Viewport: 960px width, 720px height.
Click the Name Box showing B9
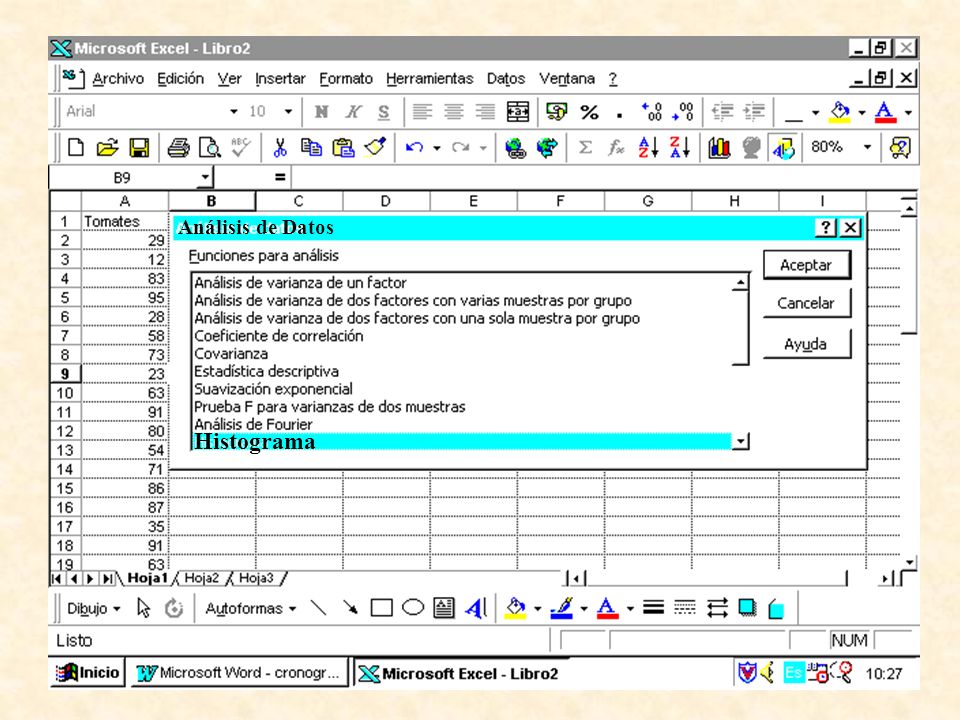[122, 178]
